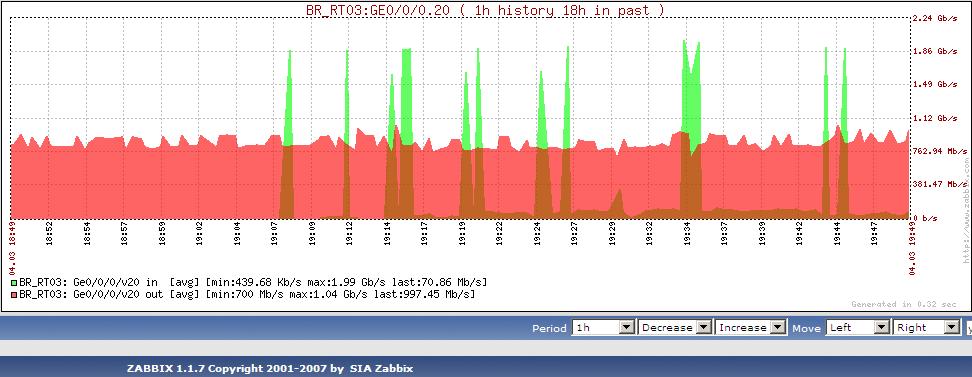Click red swatch for Ge0/0/0/v20 out

[x=14, y=293]
